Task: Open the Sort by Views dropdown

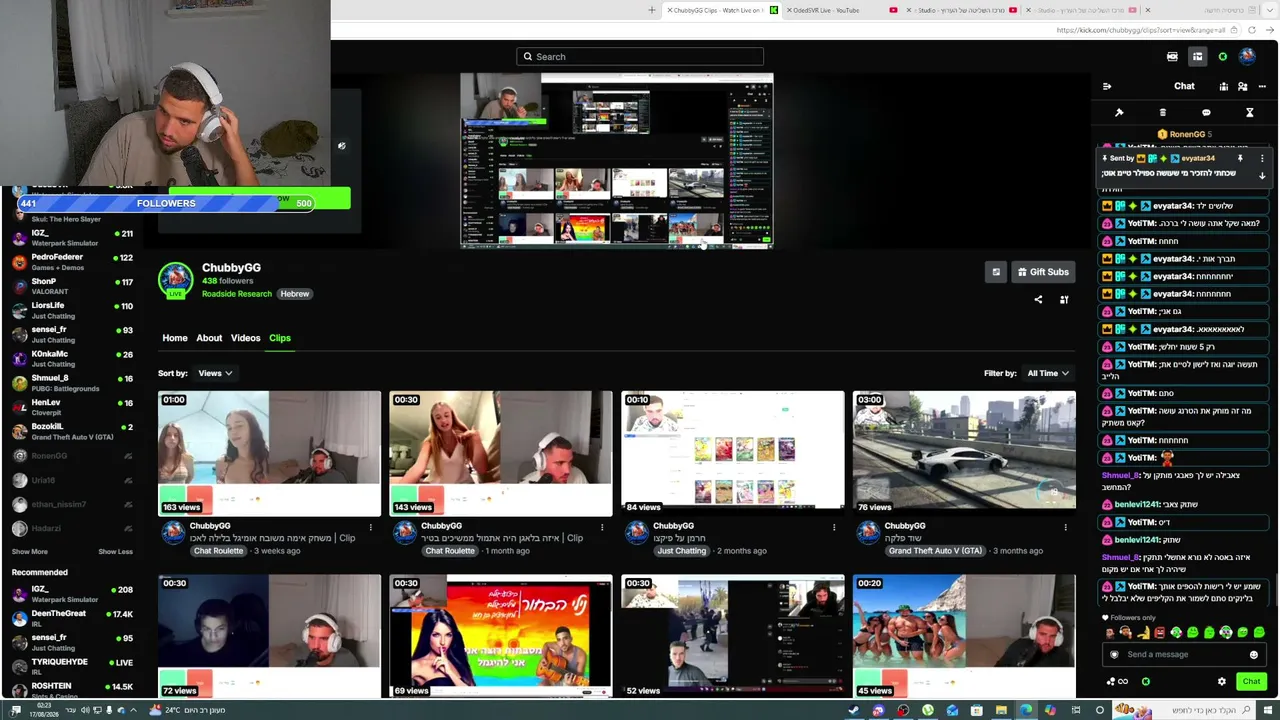Action: click(x=215, y=373)
